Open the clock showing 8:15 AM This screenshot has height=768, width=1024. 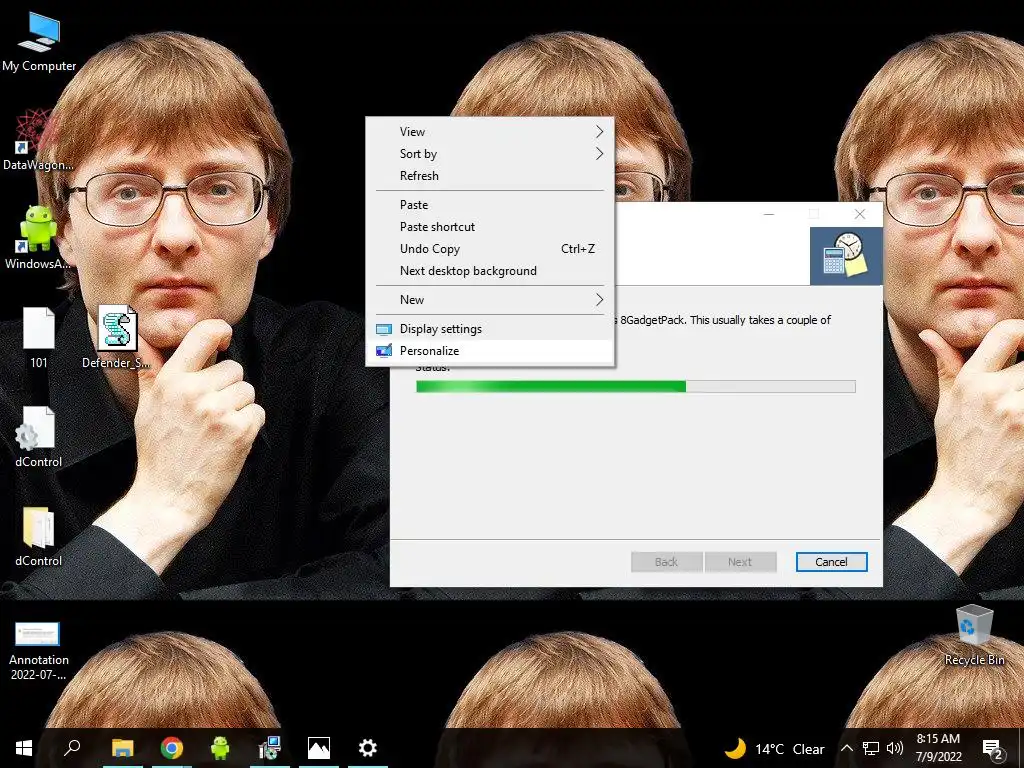tap(938, 748)
